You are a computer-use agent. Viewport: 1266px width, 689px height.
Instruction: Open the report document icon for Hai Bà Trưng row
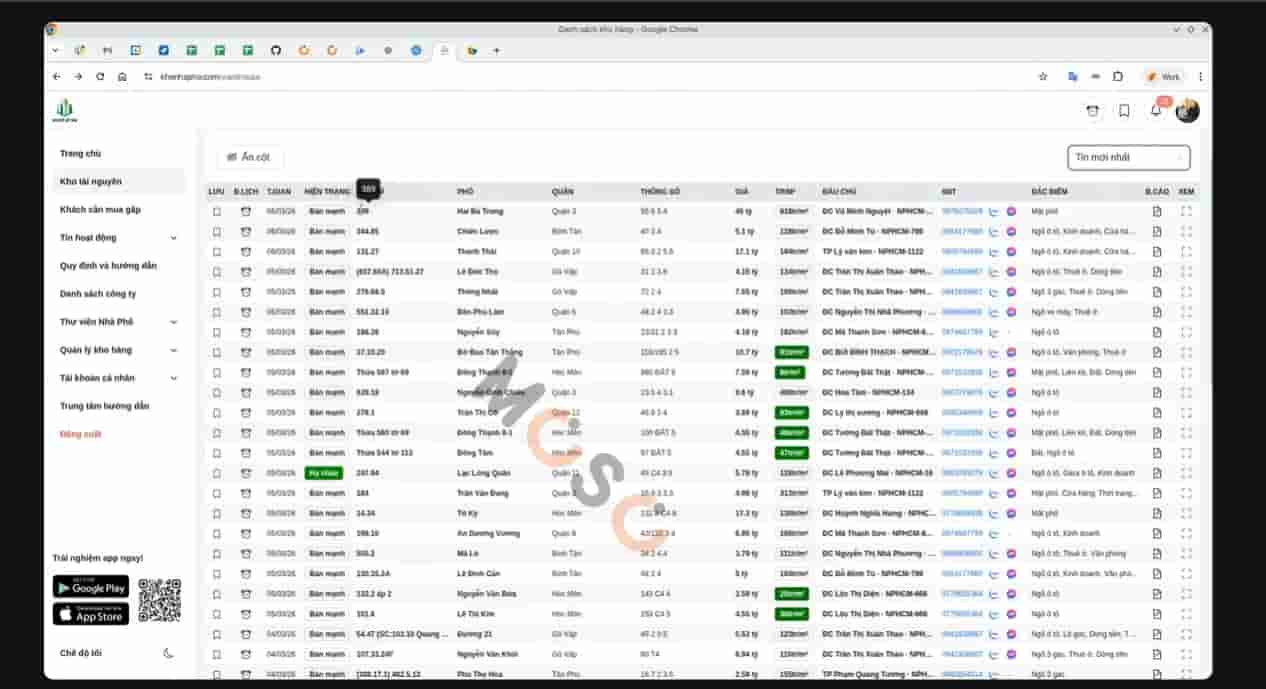(x=1157, y=211)
